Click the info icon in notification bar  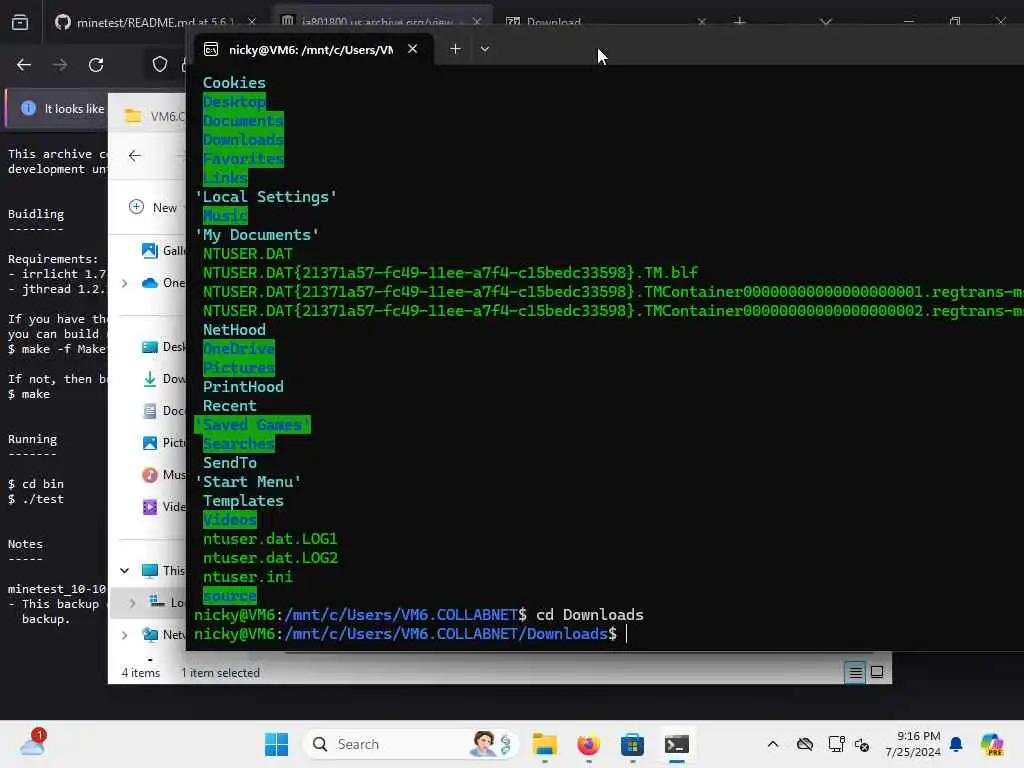click(28, 108)
